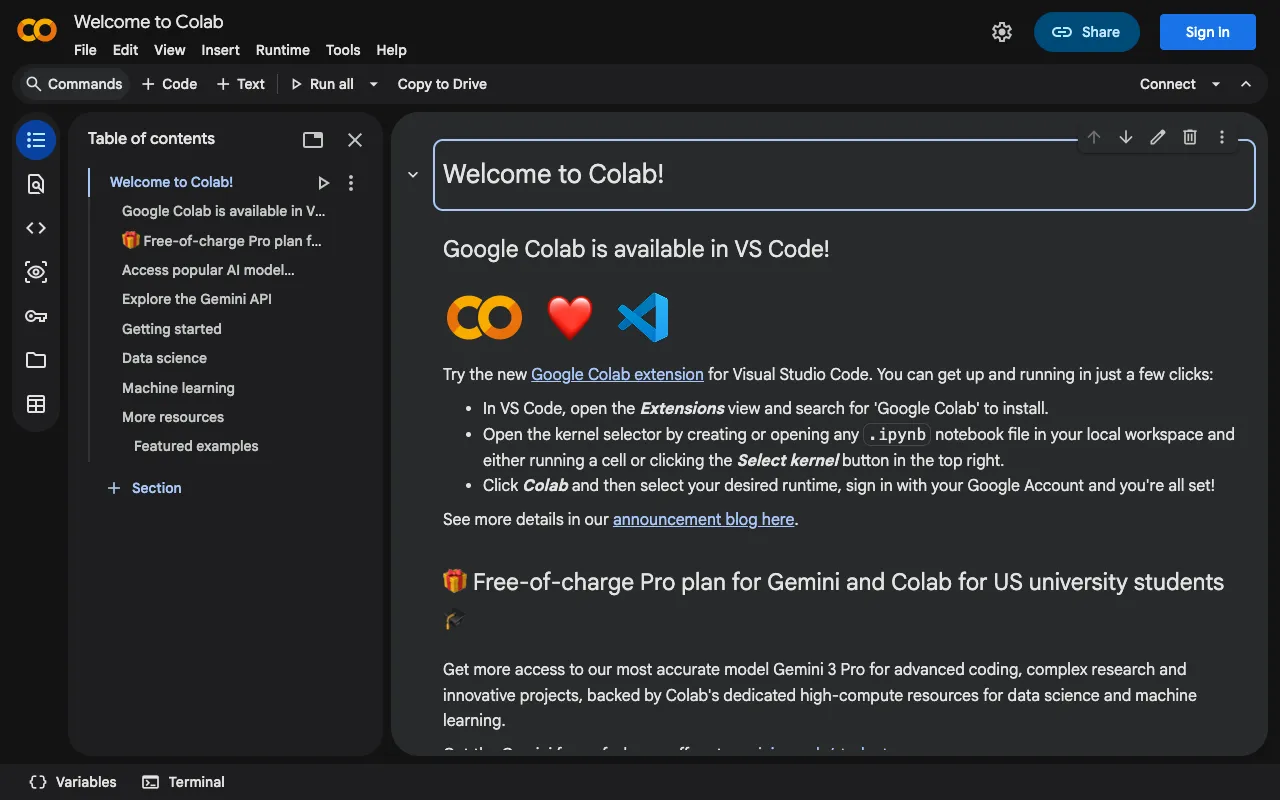Open the Secrets panel with the key icon
The image size is (1280, 800).
click(x=36, y=316)
